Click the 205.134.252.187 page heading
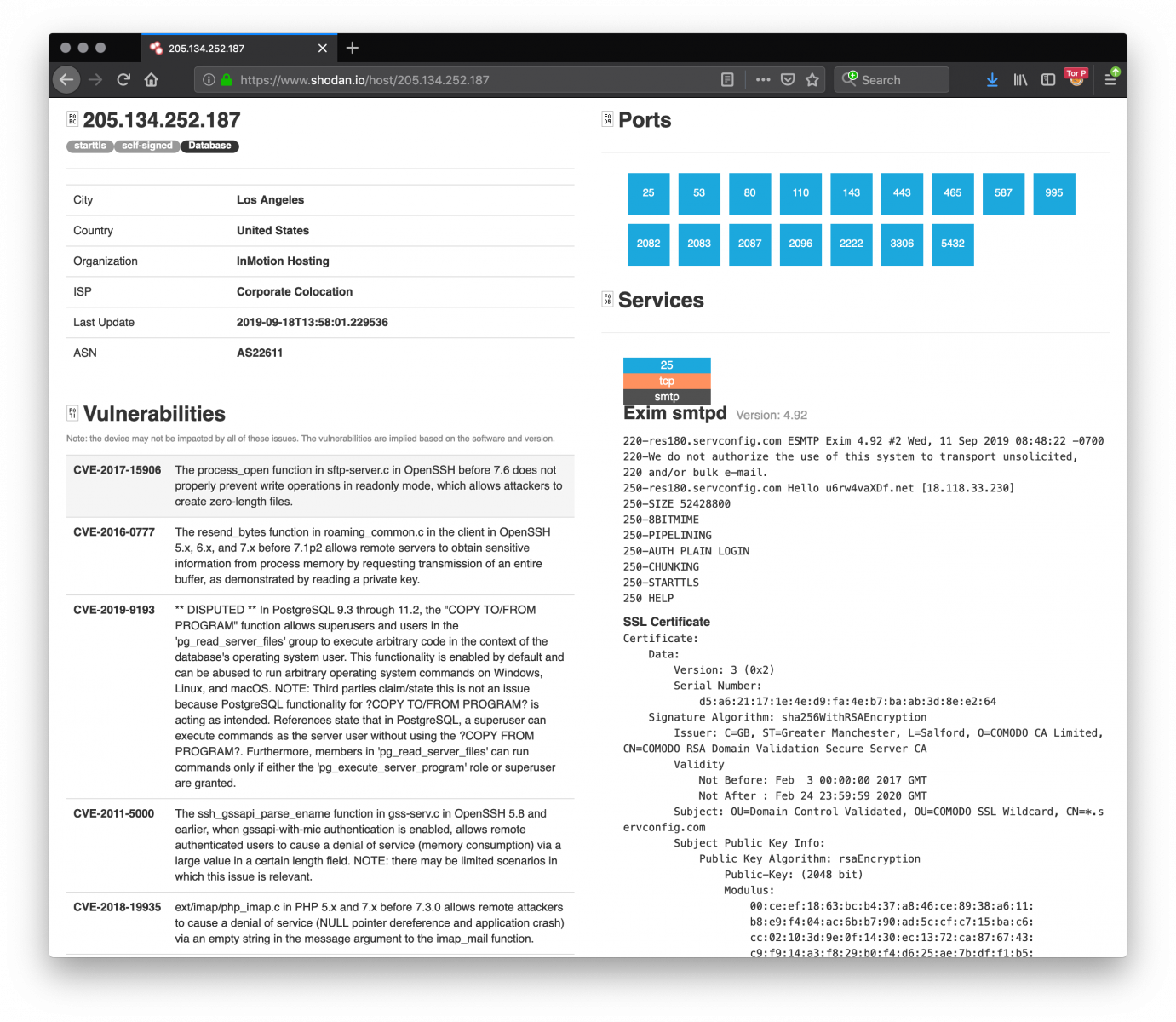The height and width of the screenshot is (1022, 1176). (x=162, y=121)
